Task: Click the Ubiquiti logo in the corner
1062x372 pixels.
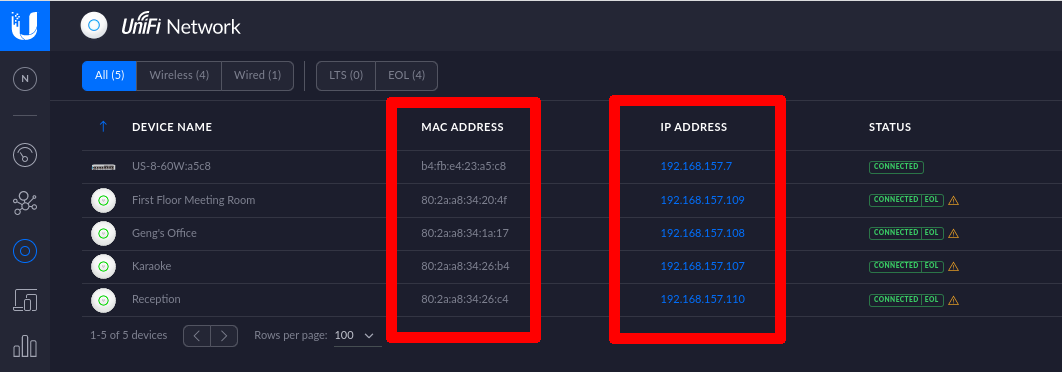Action: pyautogui.click(x=25, y=26)
